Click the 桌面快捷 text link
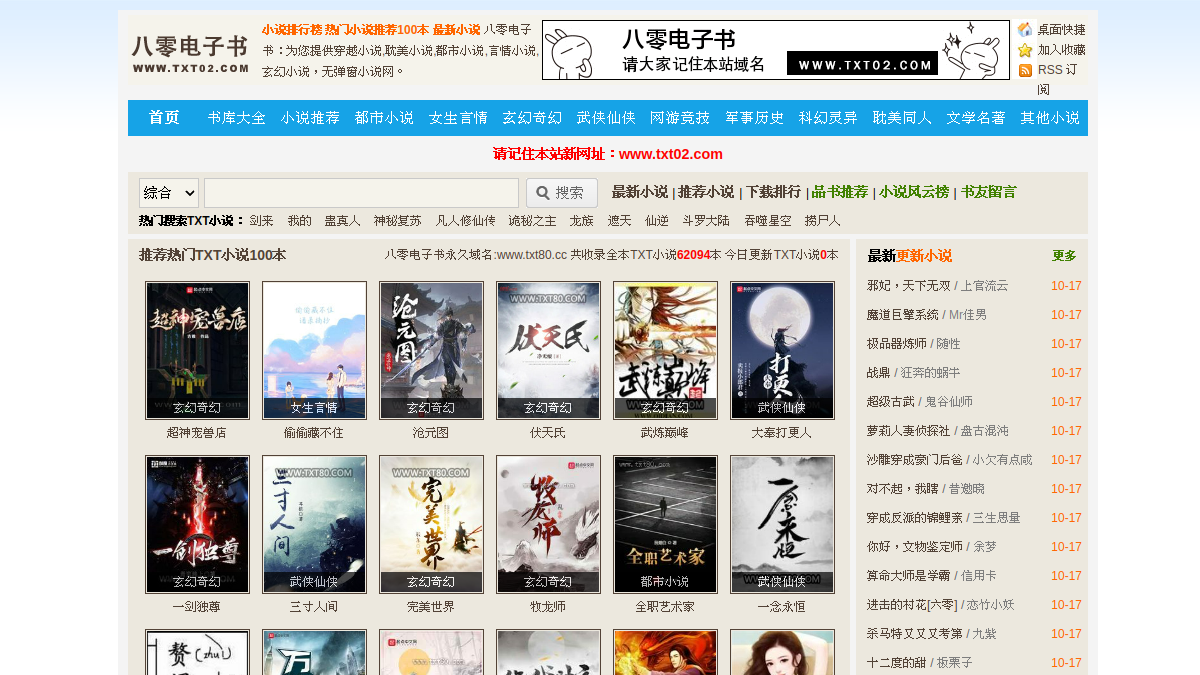The image size is (1200, 675). pos(1061,30)
